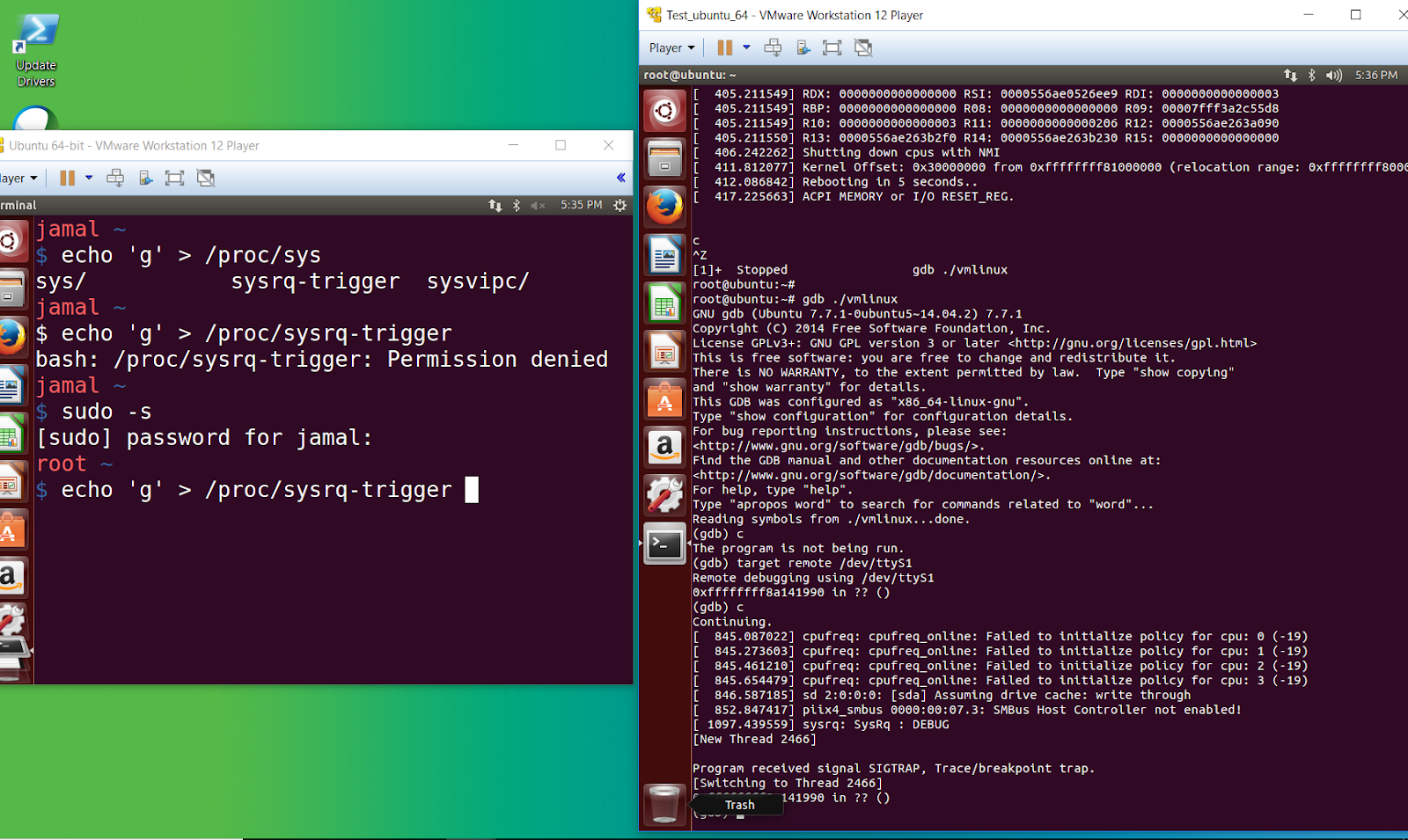Toggle the network arrows indicator

click(1290, 75)
